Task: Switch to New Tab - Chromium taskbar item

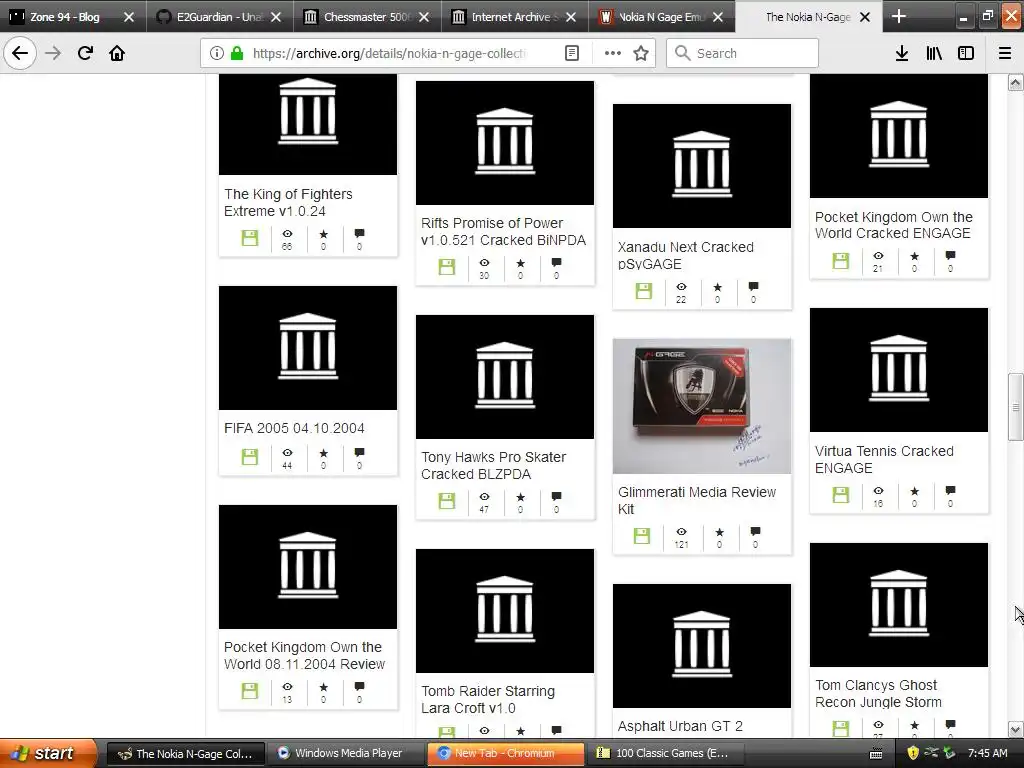Action: (505, 754)
